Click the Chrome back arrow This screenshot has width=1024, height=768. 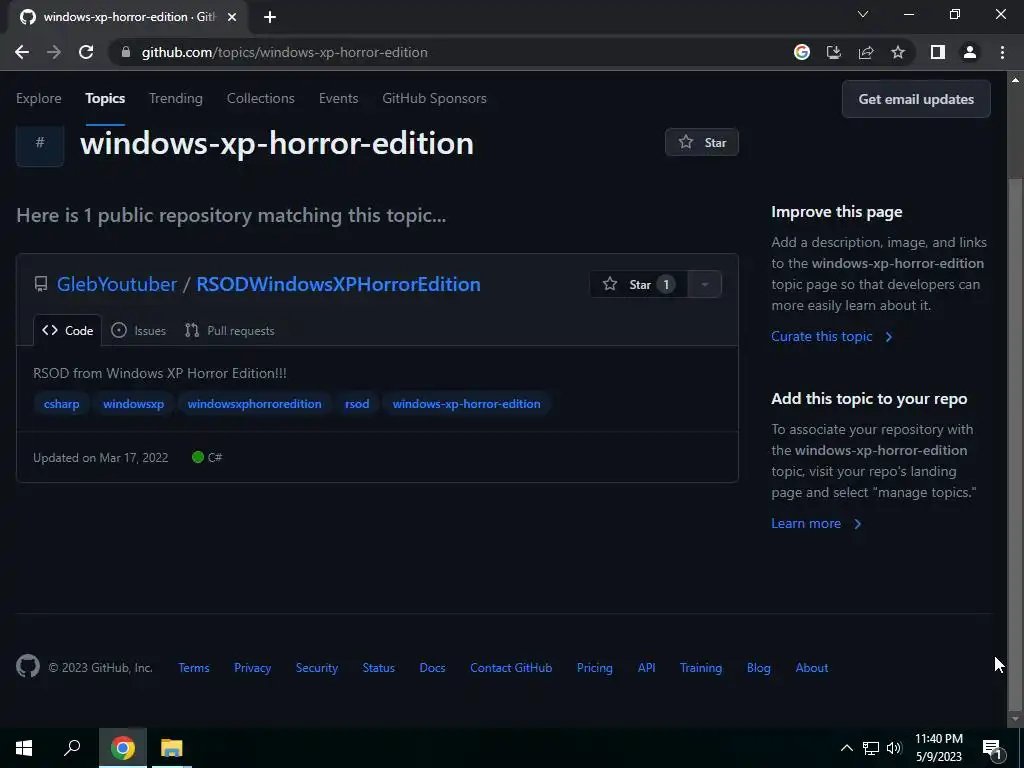pos(22,52)
